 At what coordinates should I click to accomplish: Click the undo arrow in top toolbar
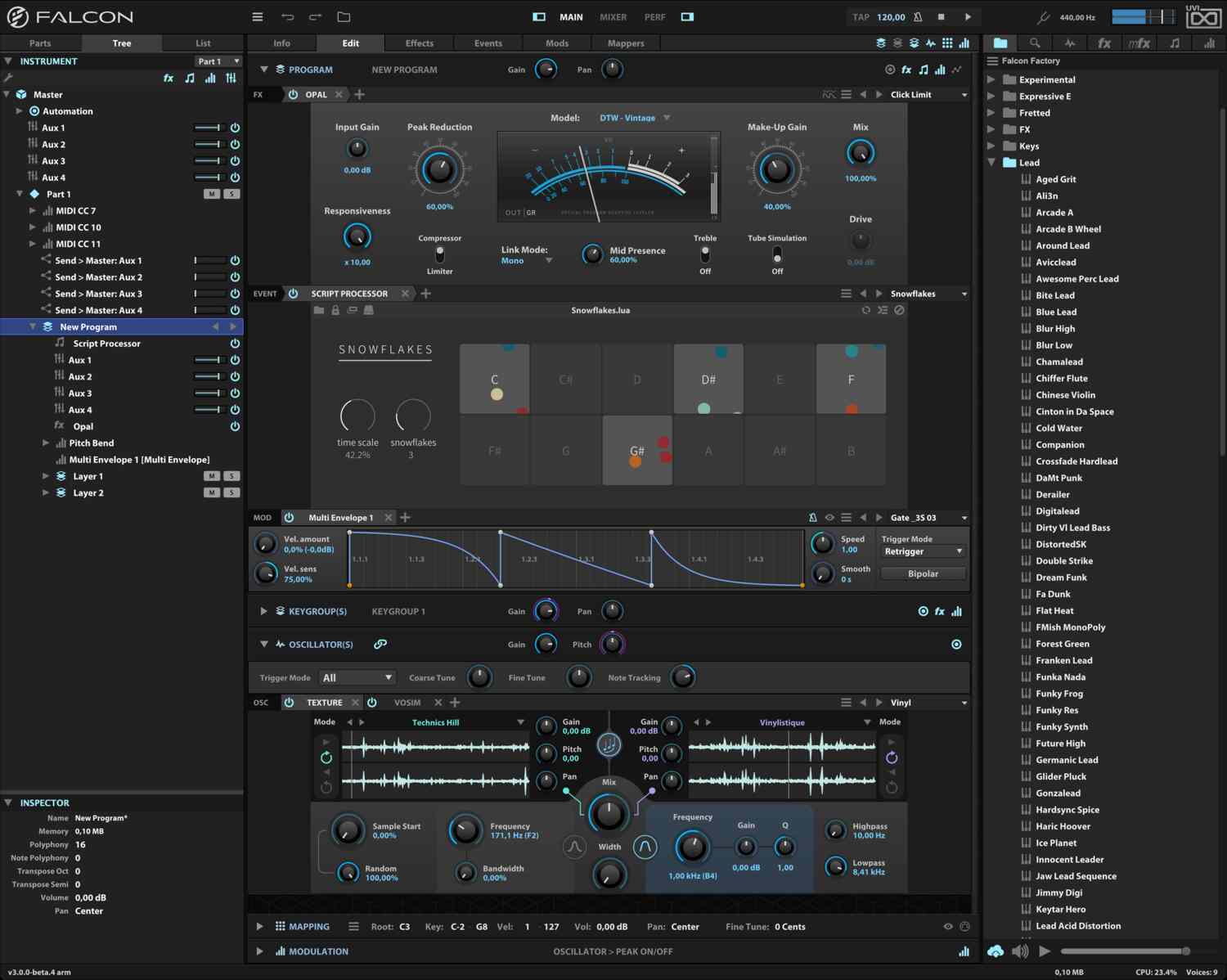click(x=287, y=16)
